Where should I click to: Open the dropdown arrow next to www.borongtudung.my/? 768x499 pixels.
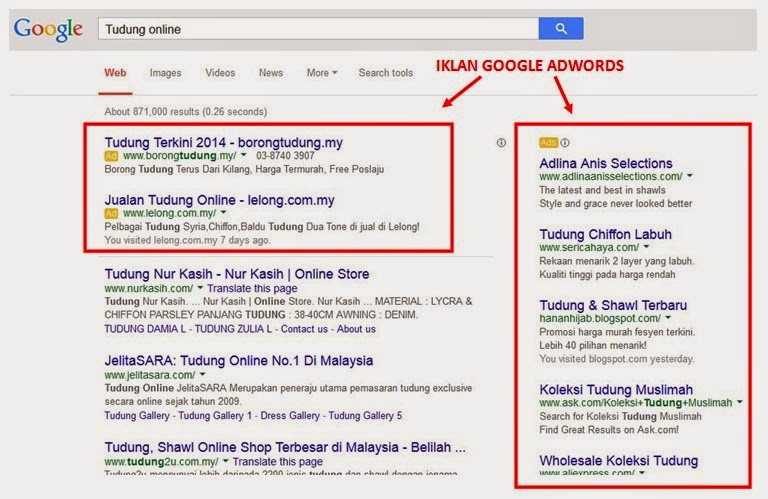coord(243,155)
